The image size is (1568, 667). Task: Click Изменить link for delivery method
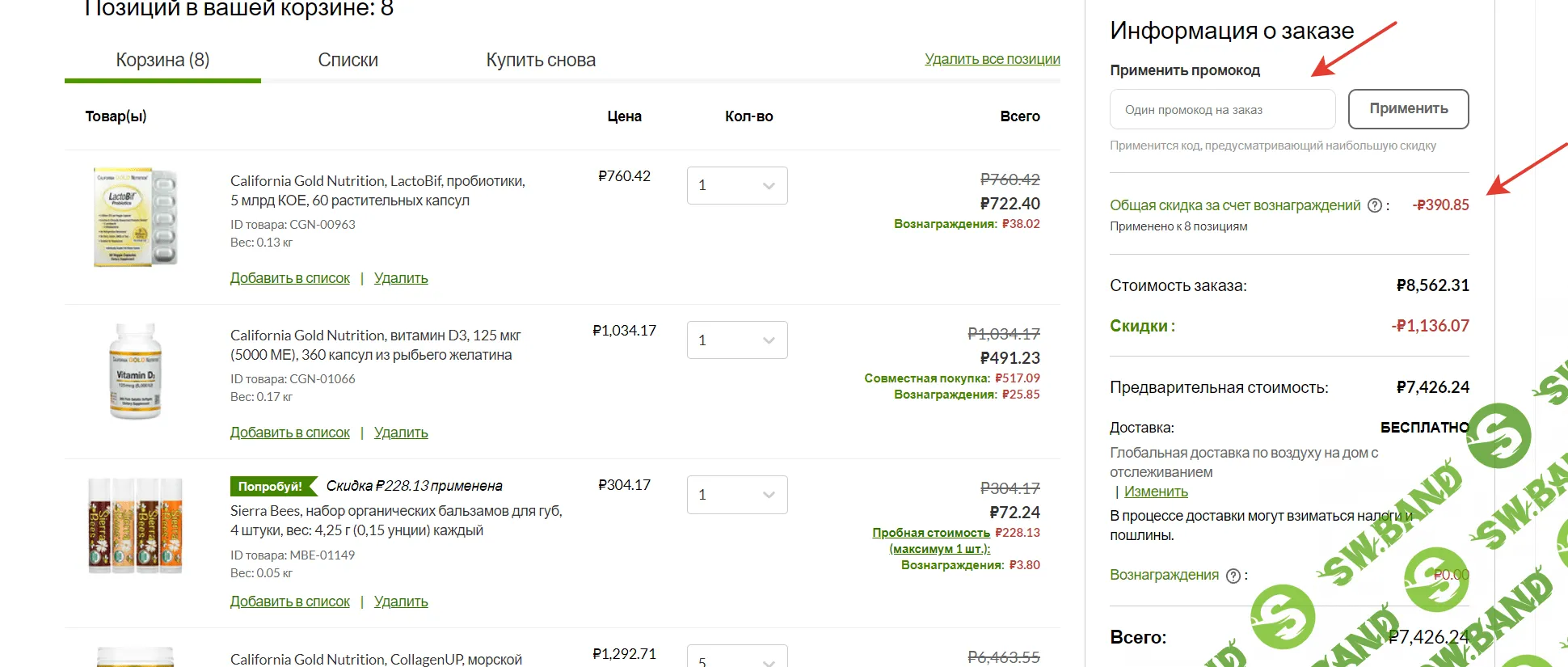click(x=1156, y=492)
